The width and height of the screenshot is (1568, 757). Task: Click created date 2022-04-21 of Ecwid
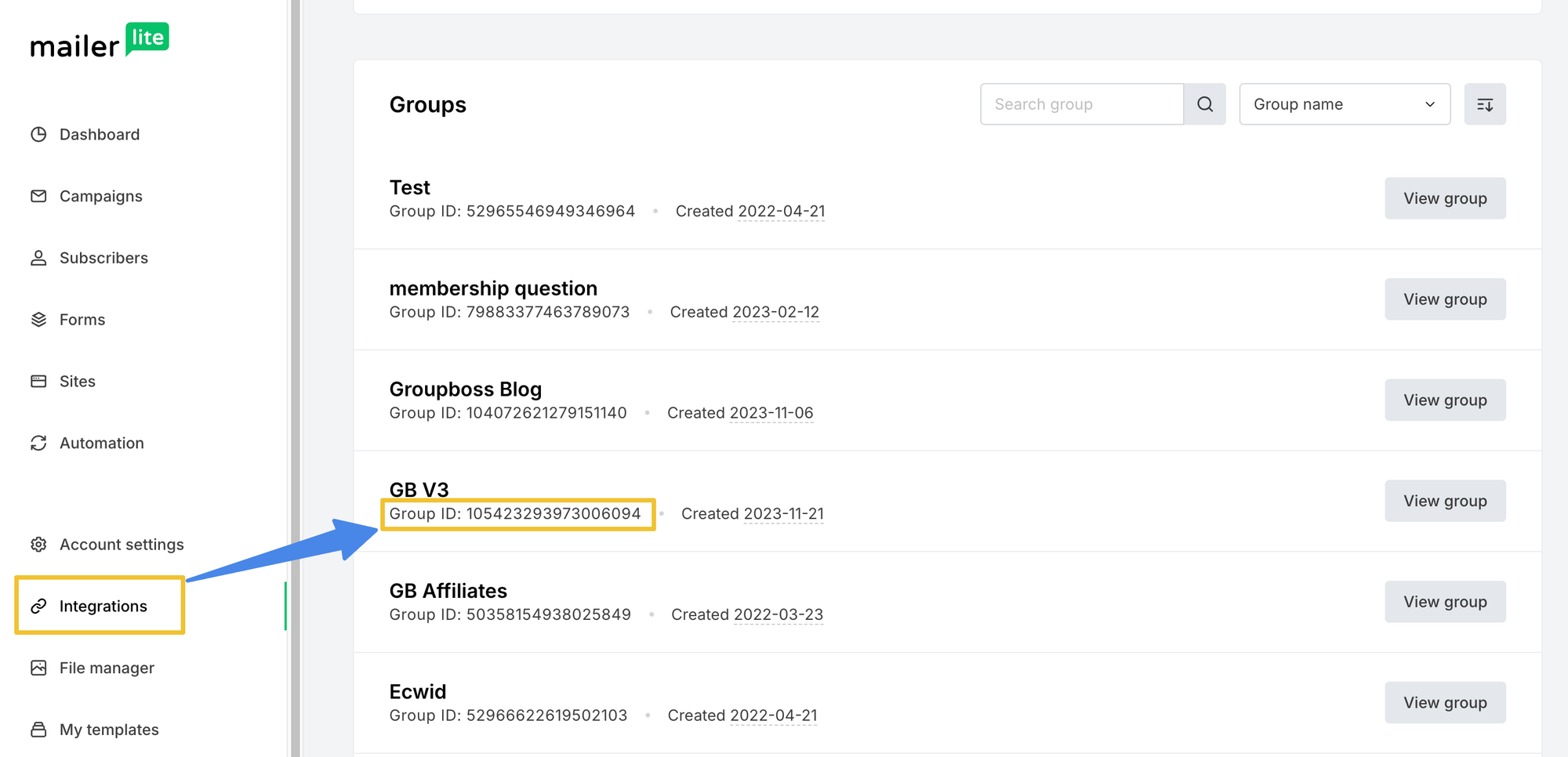tap(774, 715)
